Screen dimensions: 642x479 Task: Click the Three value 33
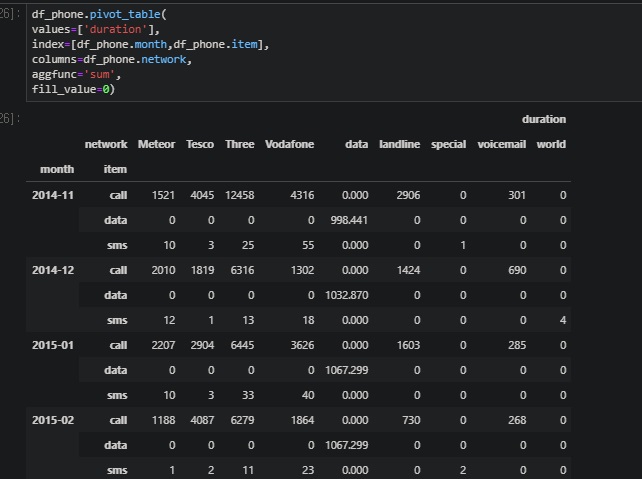[248, 395]
